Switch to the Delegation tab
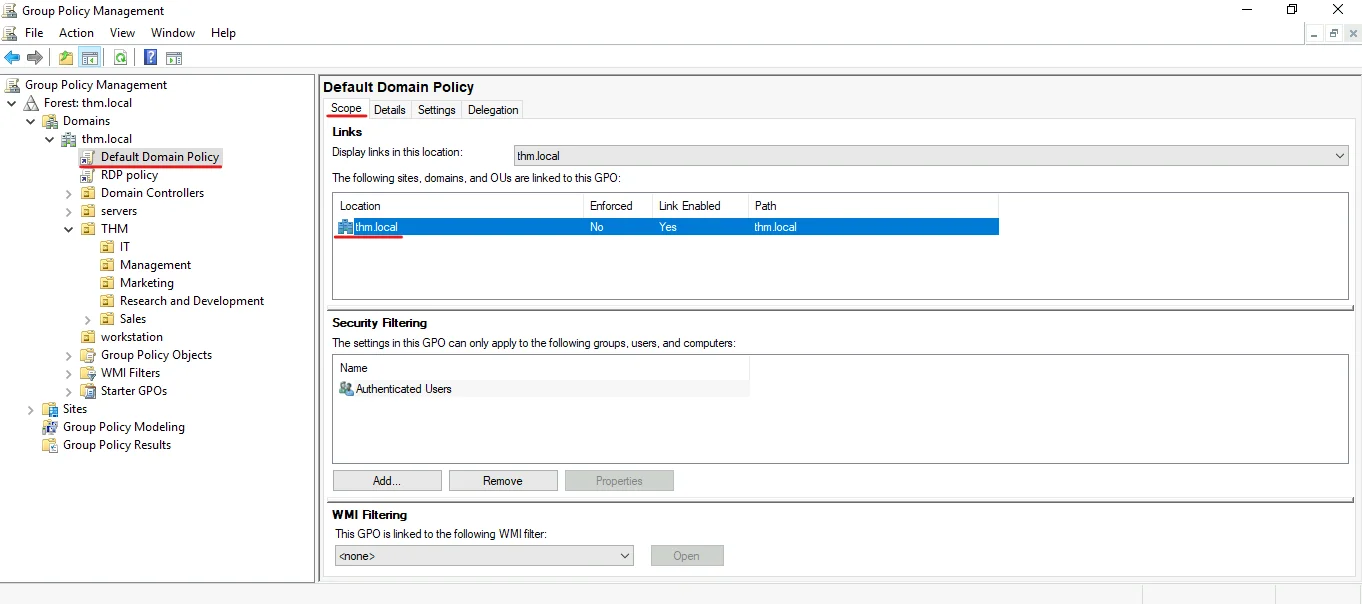1362x604 pixels. click(x=493, y=110)
